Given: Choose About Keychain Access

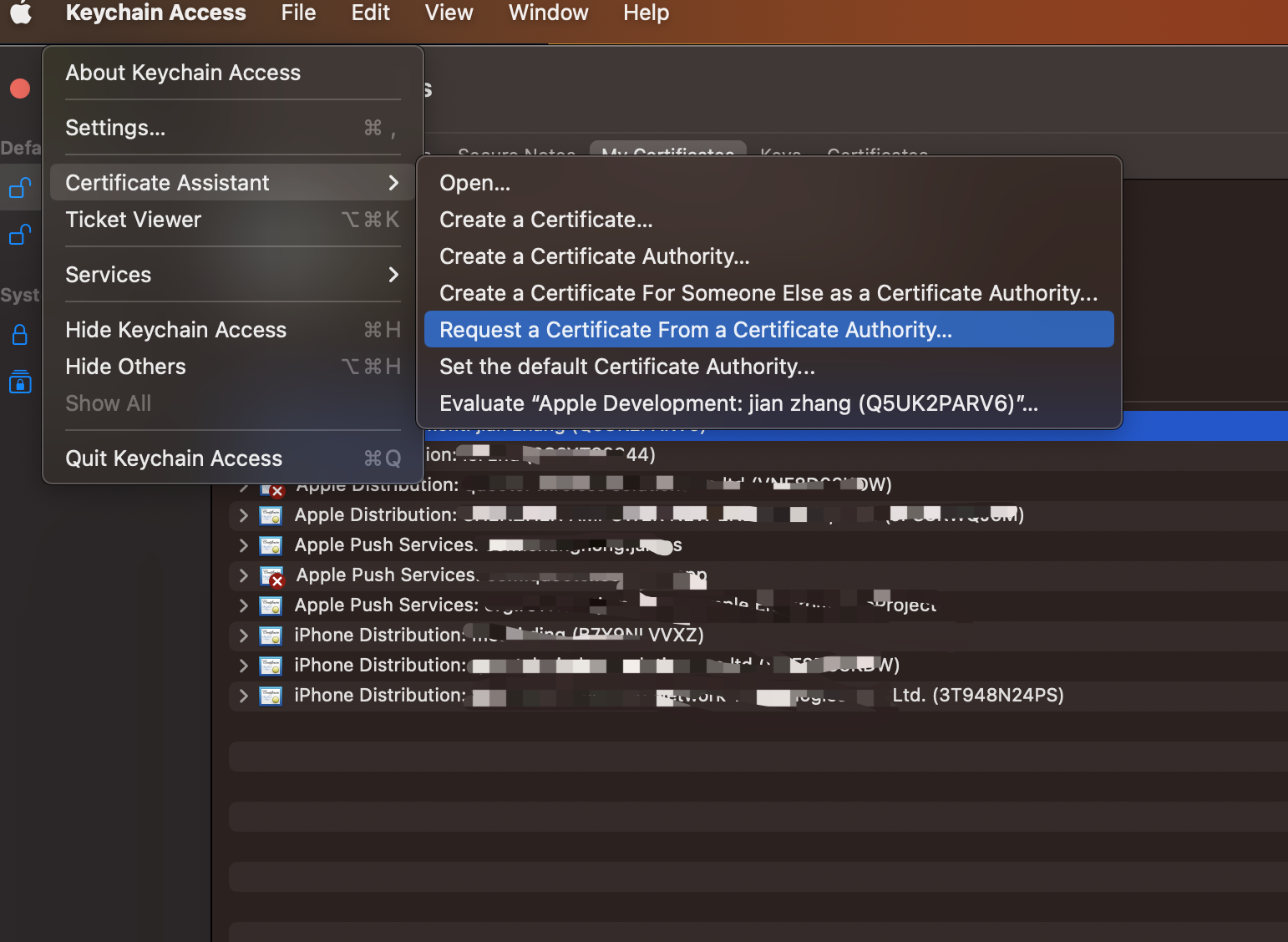Looking at the screenshot, I should coord(233,73).
